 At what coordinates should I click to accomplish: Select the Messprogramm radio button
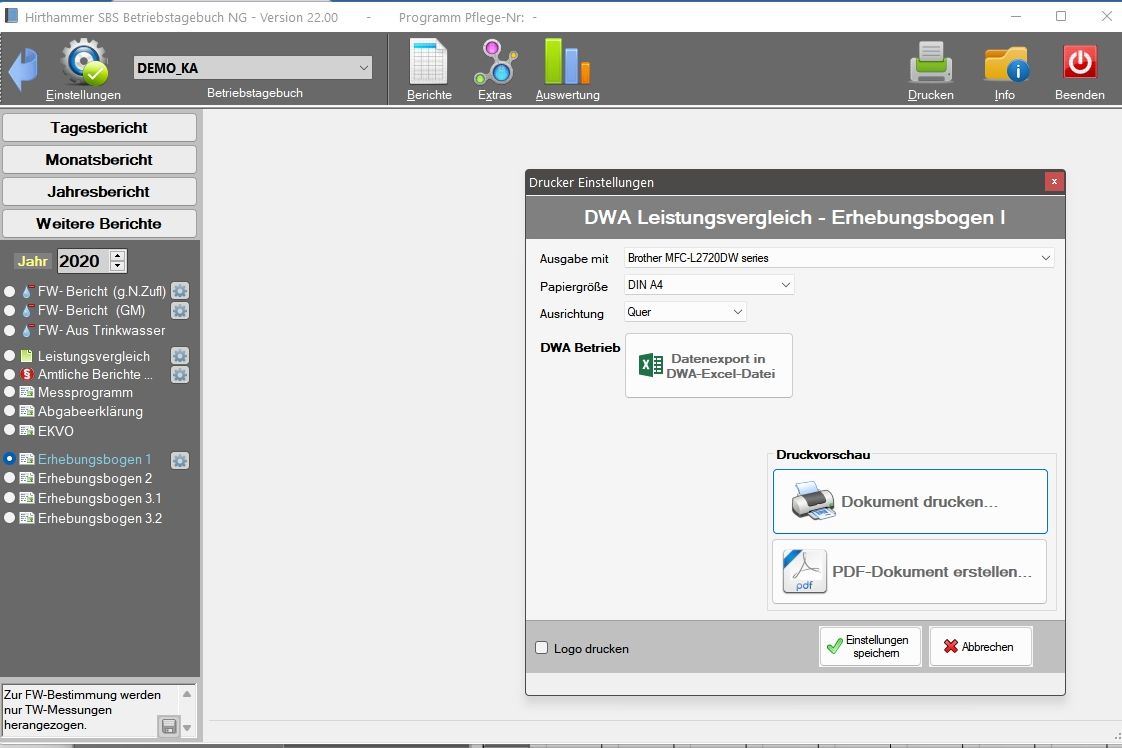[10, 393]
